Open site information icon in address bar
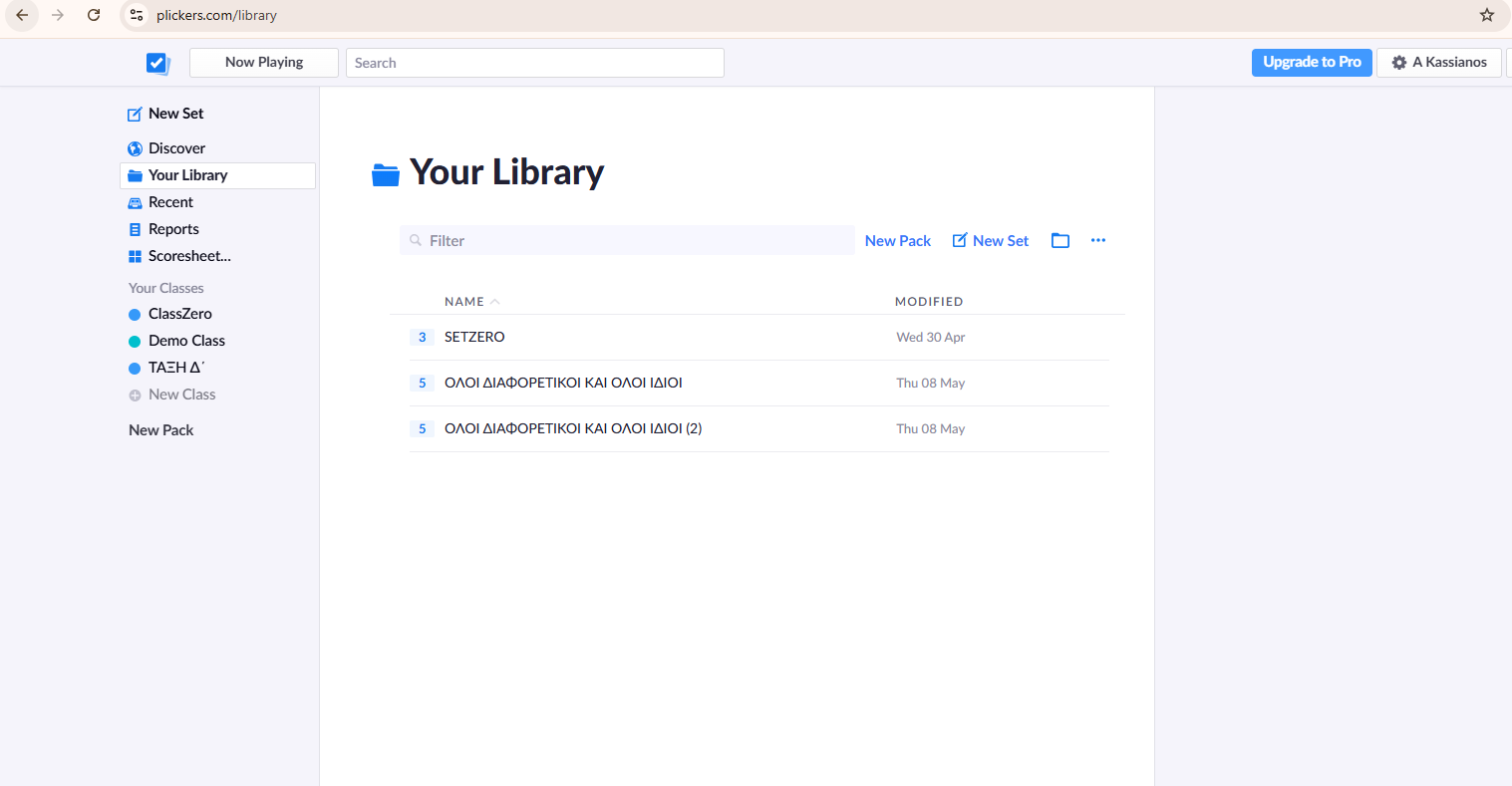 pyautogui.click(x=138, y=15)
